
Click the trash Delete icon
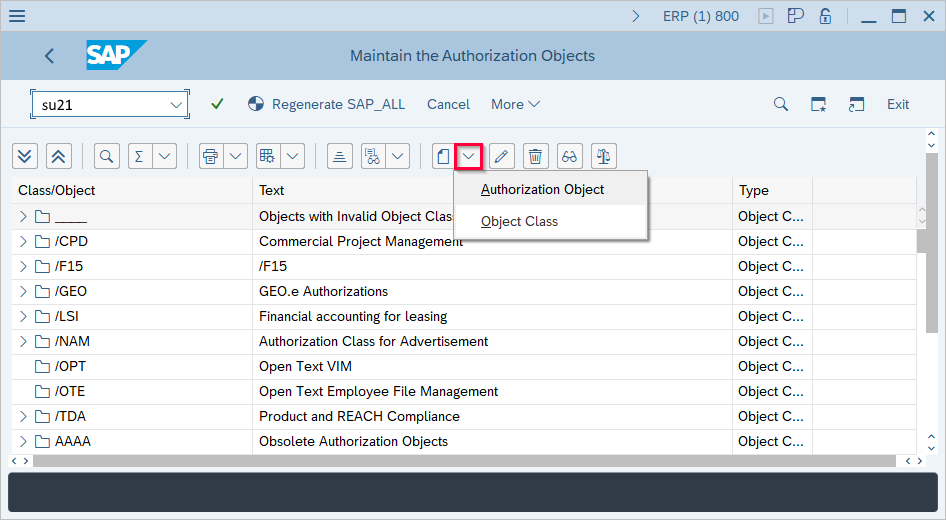[x=535, y=156]
